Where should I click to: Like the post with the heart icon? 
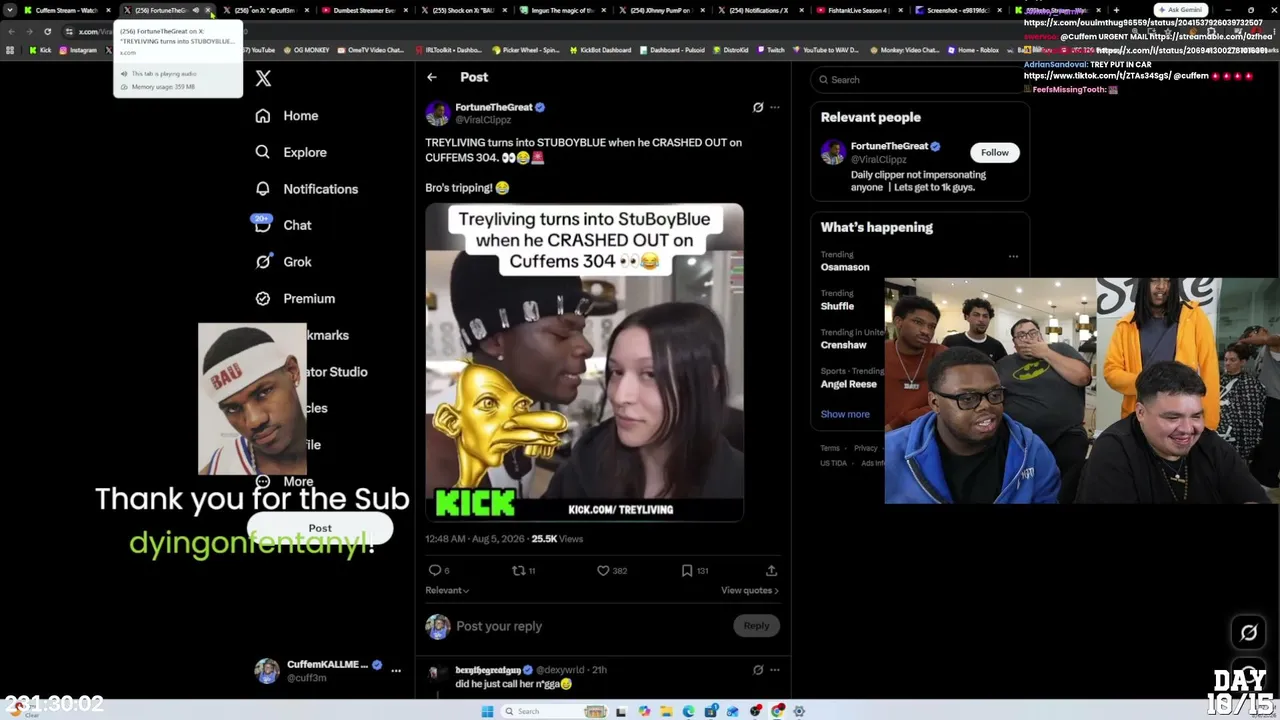point(603,570)
